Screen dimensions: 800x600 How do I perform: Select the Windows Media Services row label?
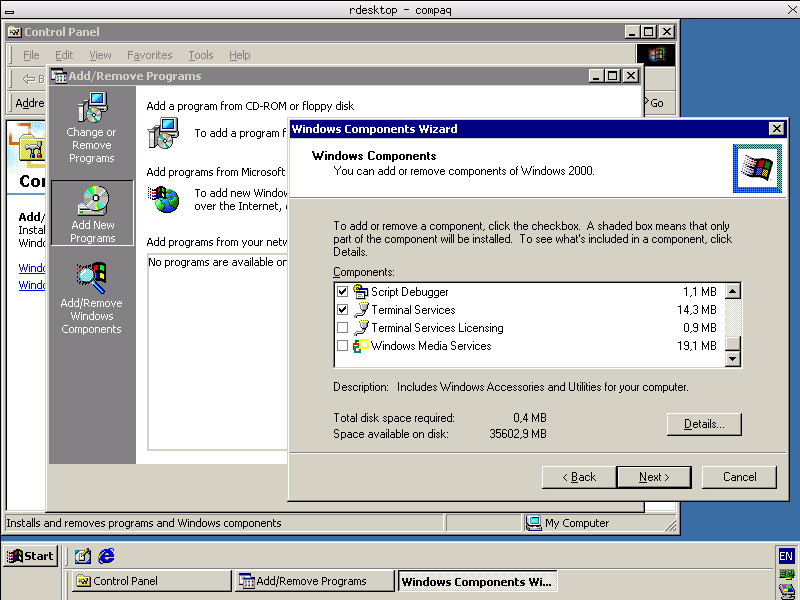[x=431, y=346]
